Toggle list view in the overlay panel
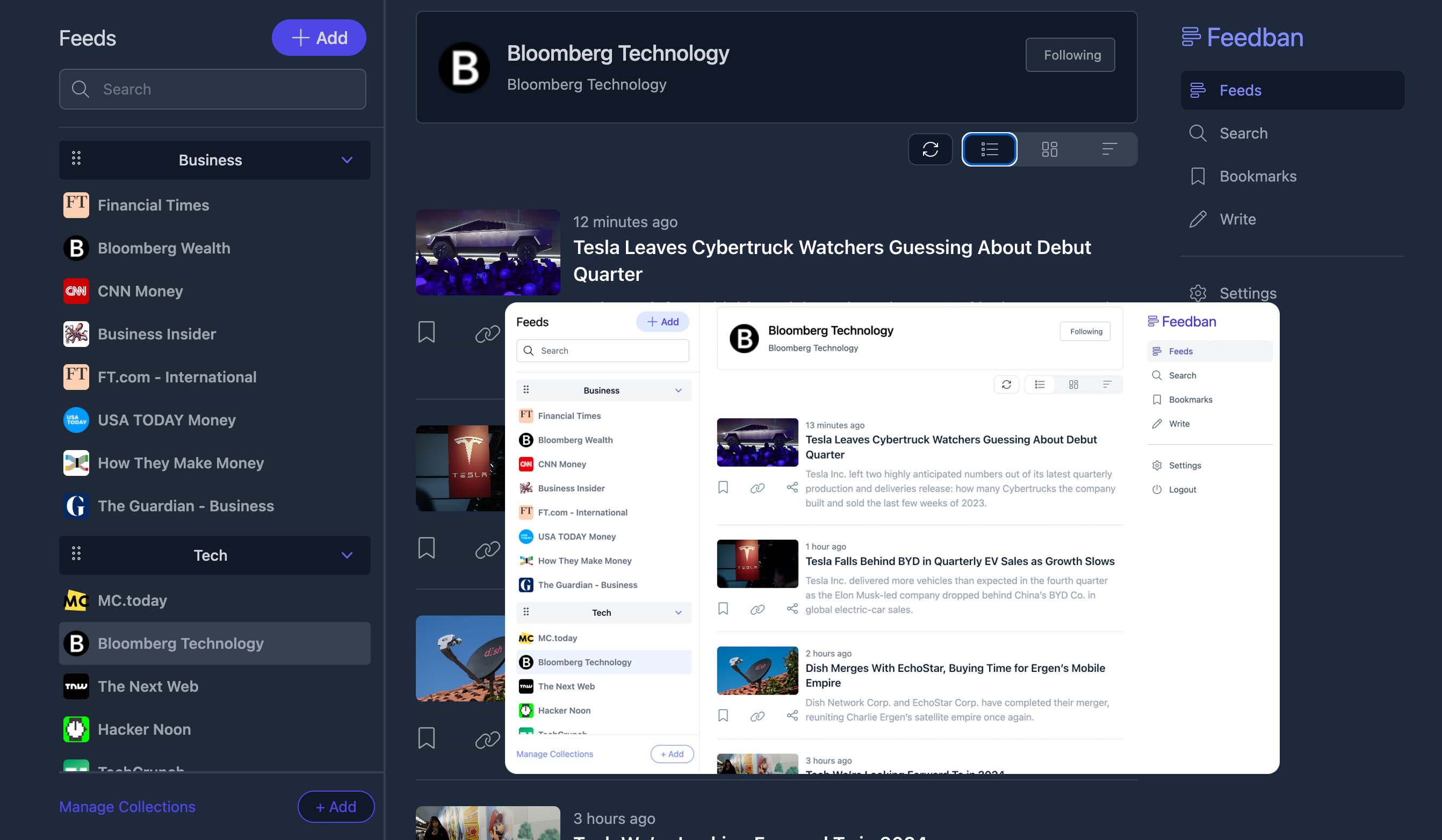1442x840 pixels. (1041, 384)
